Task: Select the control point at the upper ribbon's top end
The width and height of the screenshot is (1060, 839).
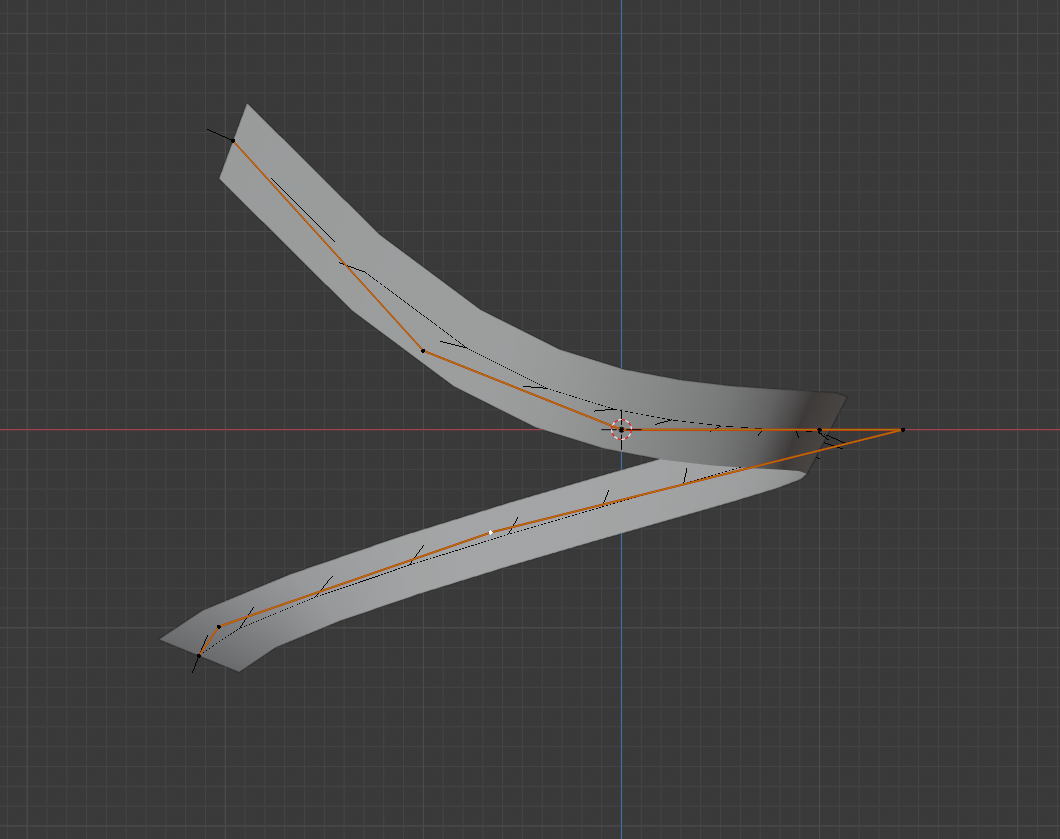Action: (x=233, y=141)
